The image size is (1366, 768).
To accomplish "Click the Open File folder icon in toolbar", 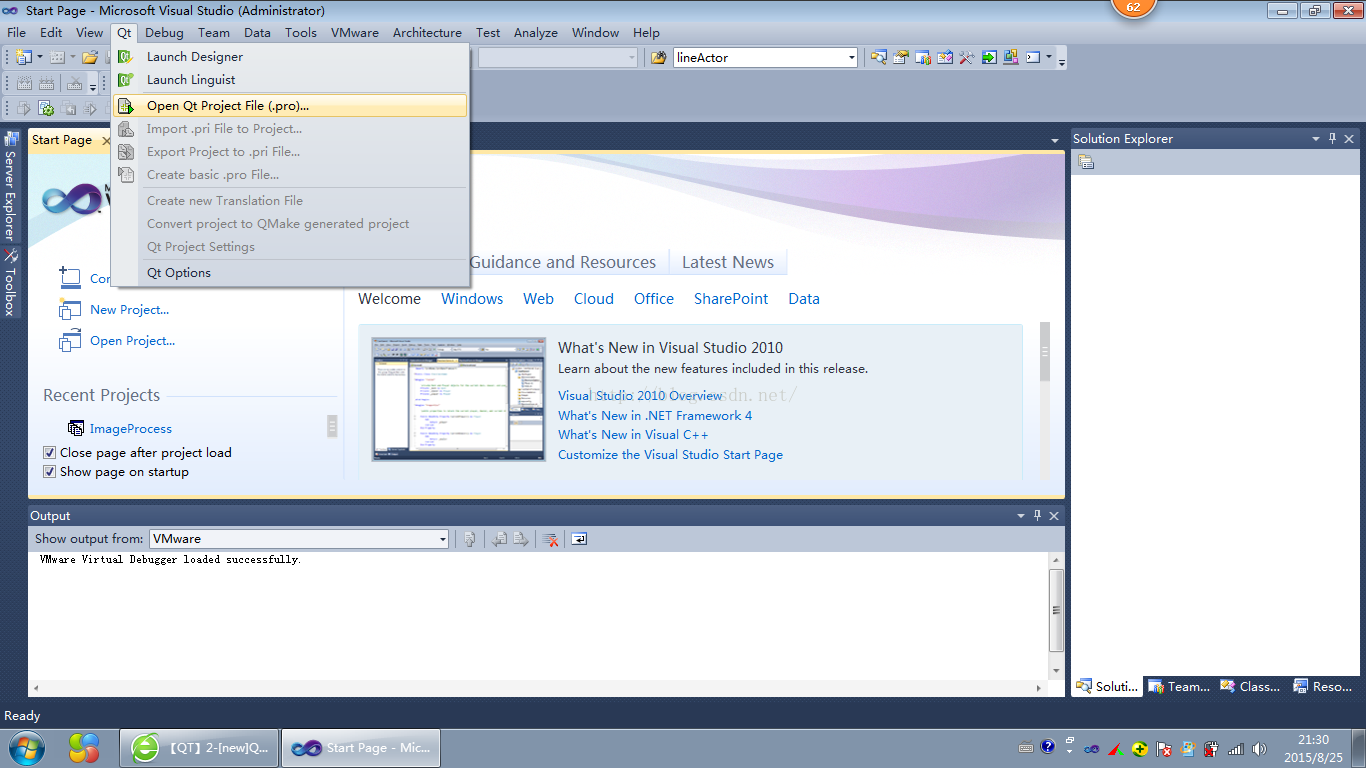I will tap(90, 57).
